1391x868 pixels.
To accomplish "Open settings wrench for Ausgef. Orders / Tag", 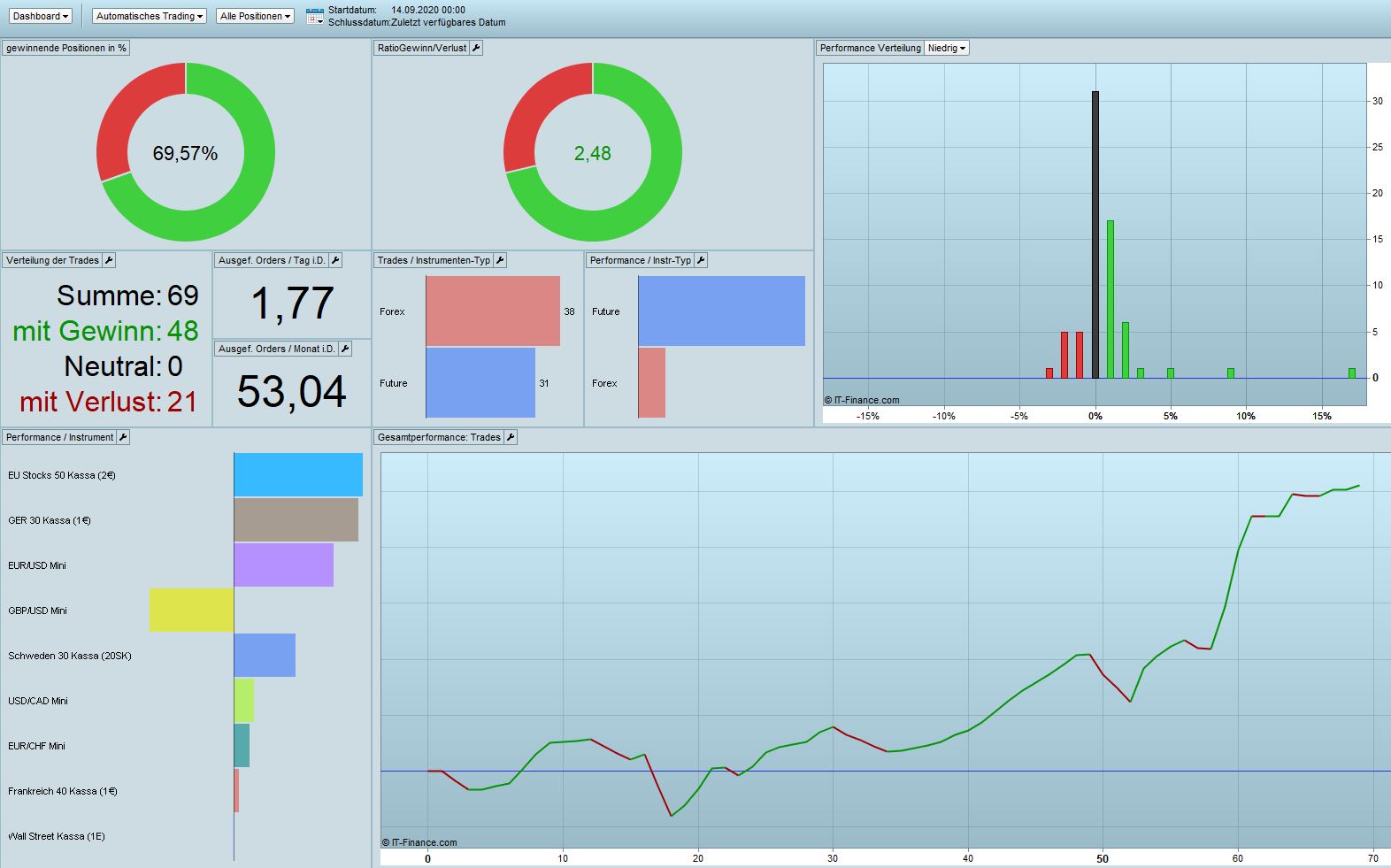I will (335, 260).
